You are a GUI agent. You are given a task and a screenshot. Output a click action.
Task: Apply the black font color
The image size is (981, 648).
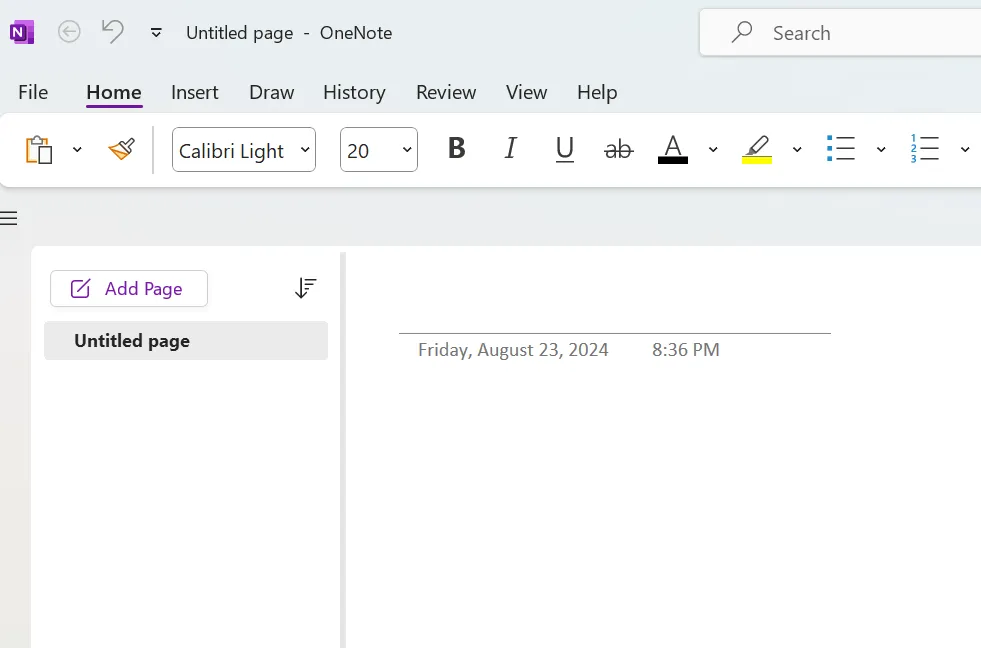[x=673, y=149]
